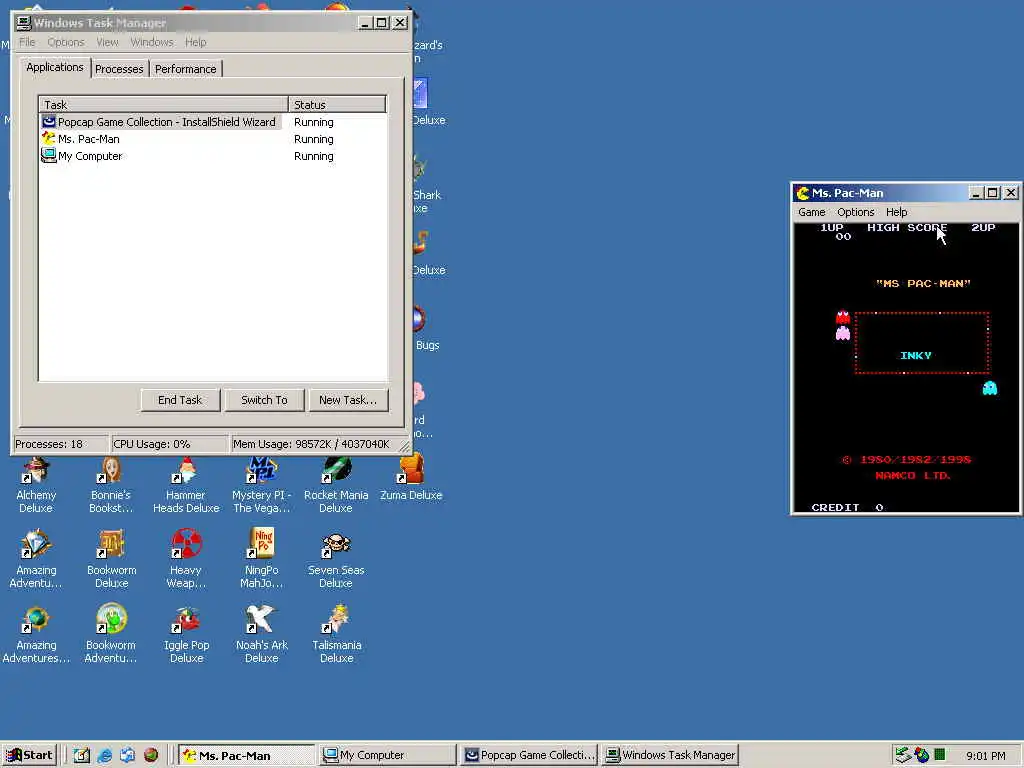Screen dimensions: 1024x768
Task: Open Task Manager View menu
Action: click(108, 42)
